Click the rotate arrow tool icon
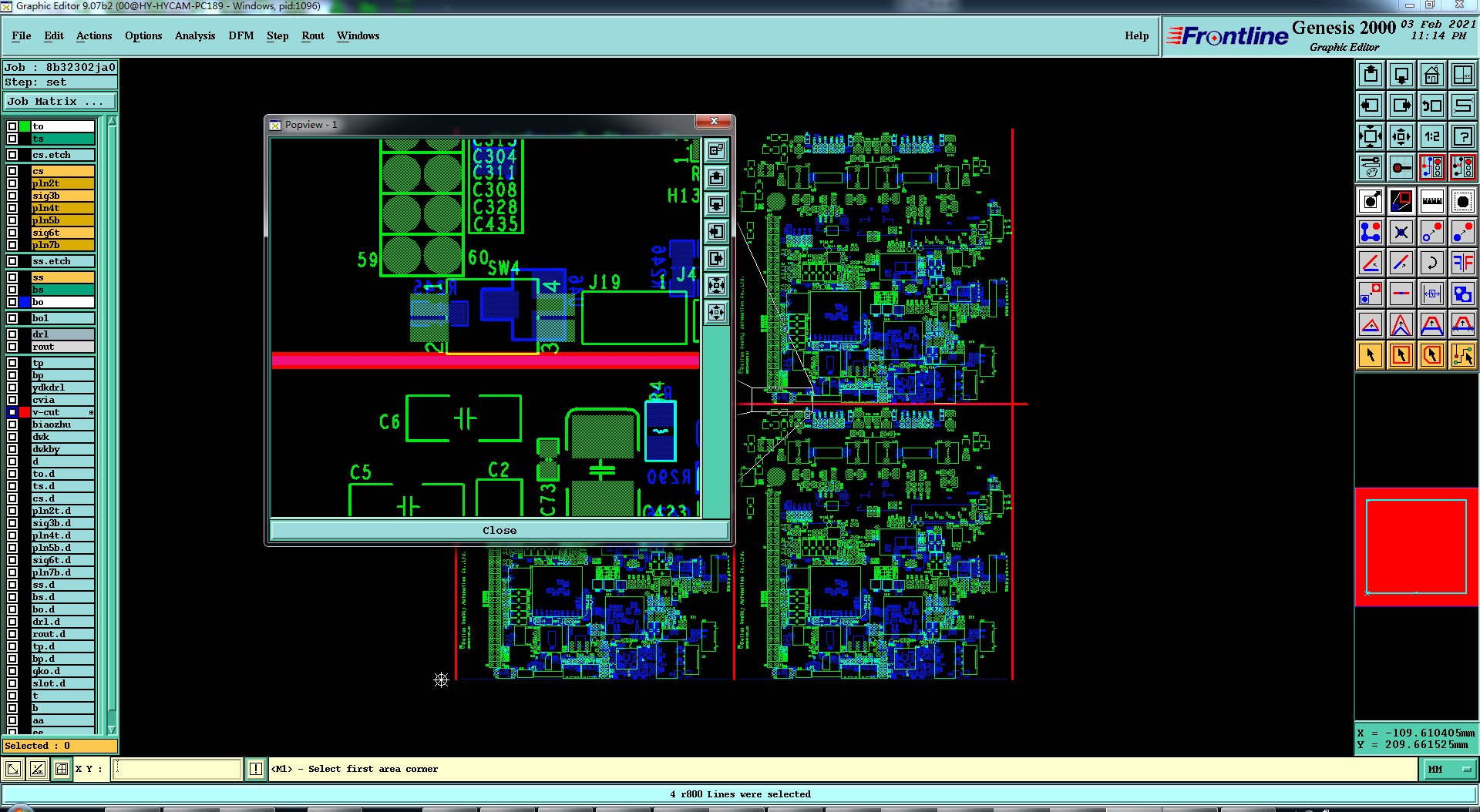The height and width of the screenshot is (812, 1480). (x=1431, y=263)
